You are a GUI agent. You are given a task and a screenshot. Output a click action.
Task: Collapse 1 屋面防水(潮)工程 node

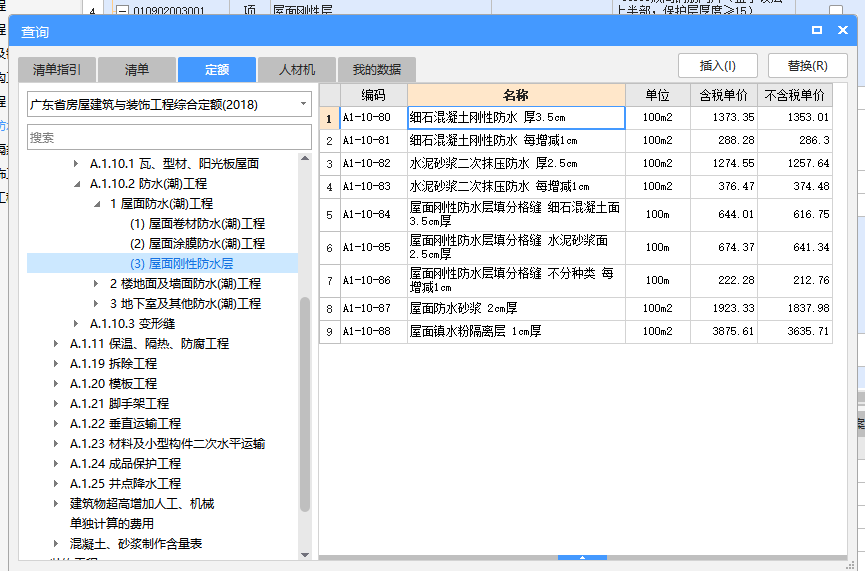[x=97, y=204]
